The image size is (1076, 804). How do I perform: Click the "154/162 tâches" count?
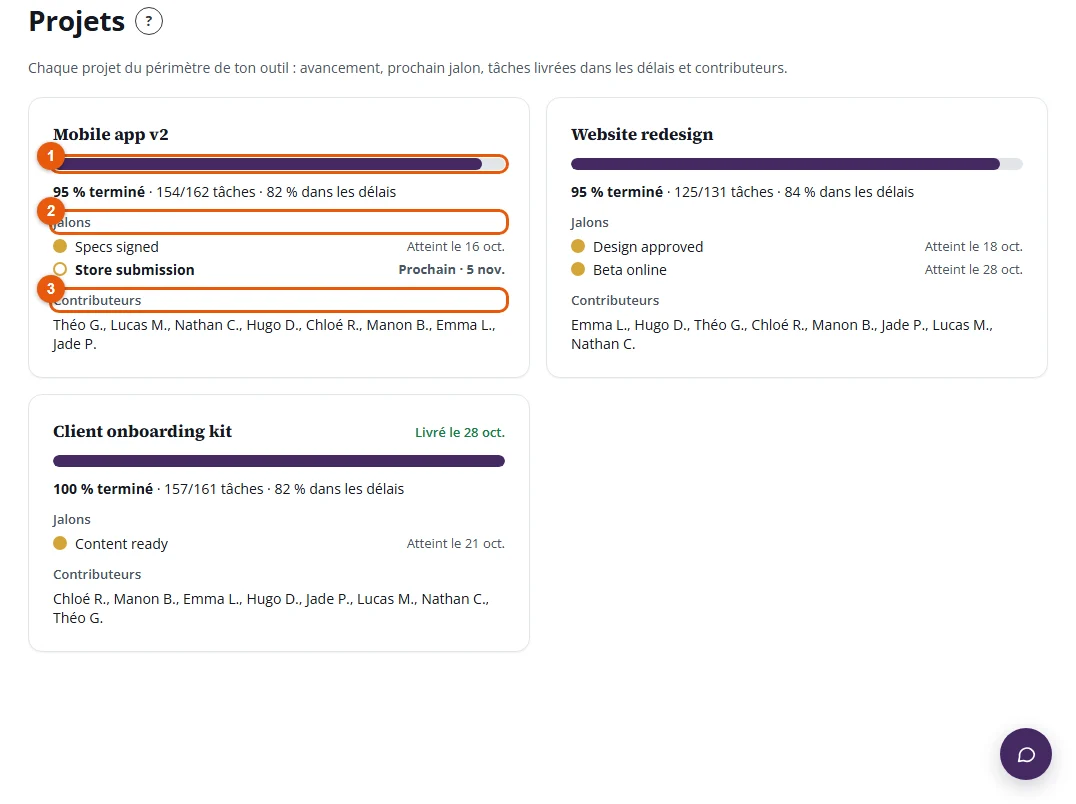(206, 192)
